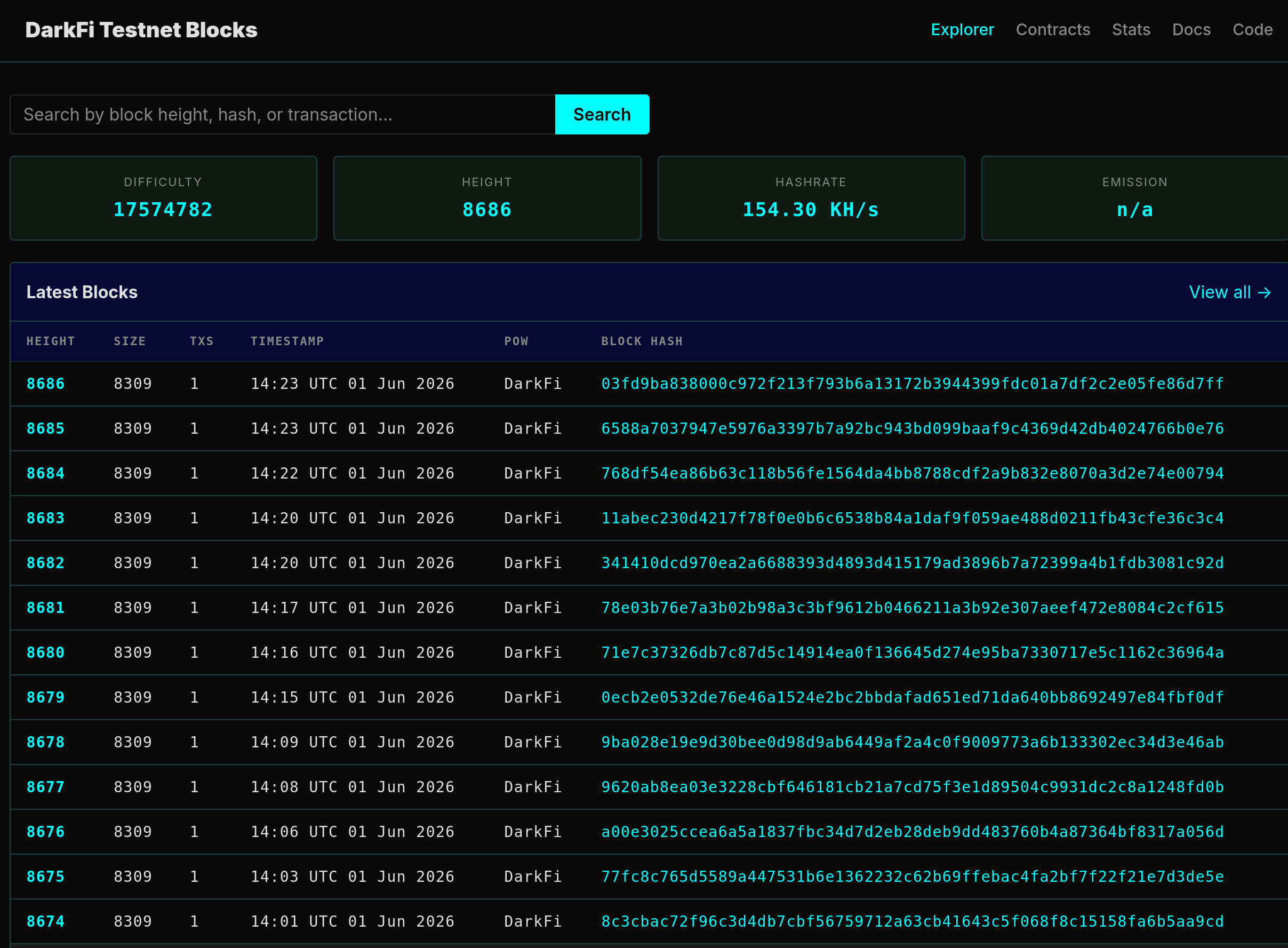1288x948 pixels.
Task: Open block height 8679
Action: pos(45,697)
